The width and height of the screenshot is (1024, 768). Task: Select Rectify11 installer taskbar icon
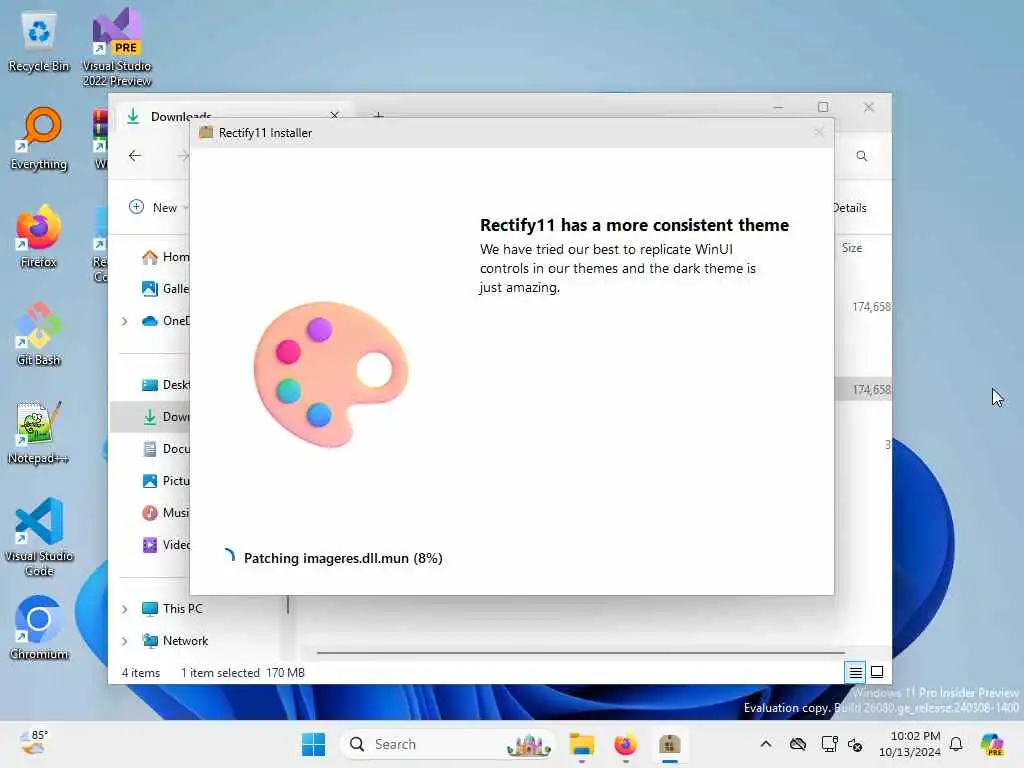[x=670, y=744]
